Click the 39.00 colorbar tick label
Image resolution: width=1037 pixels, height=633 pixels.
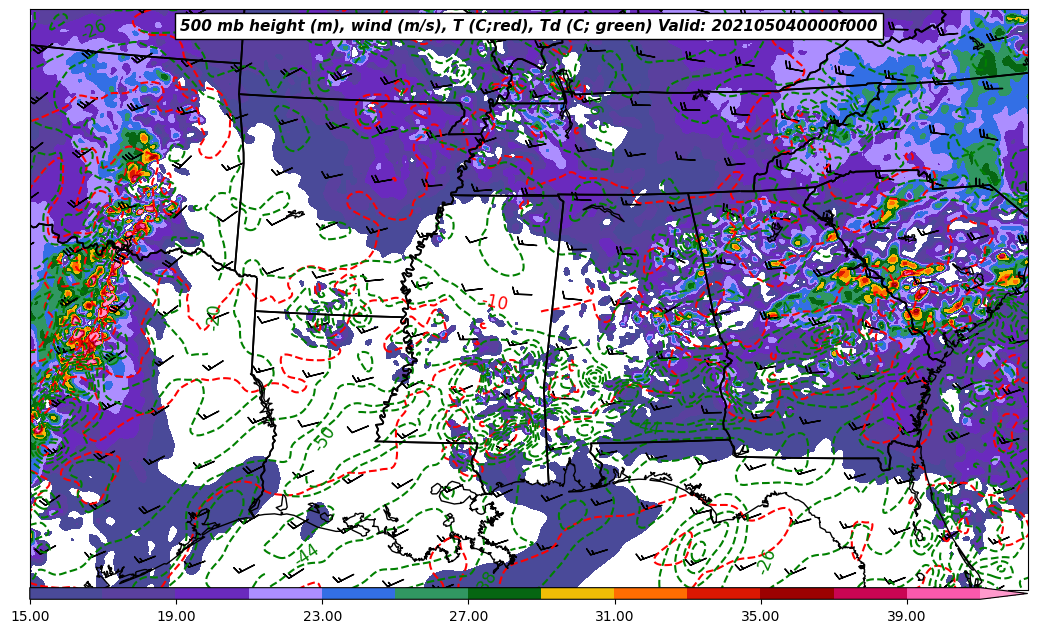pyautogui.click(x=906, y=617)
